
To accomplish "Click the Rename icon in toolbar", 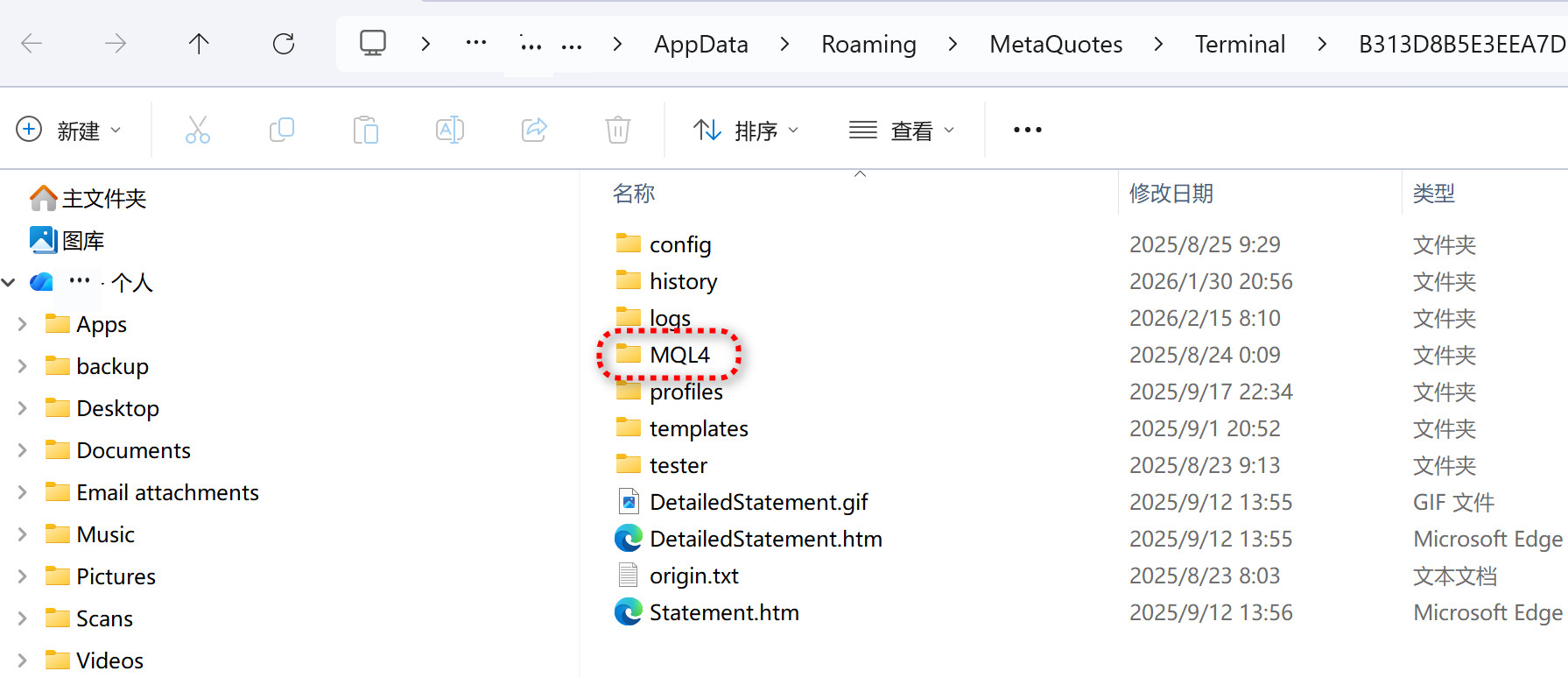I will coord(449,131).
